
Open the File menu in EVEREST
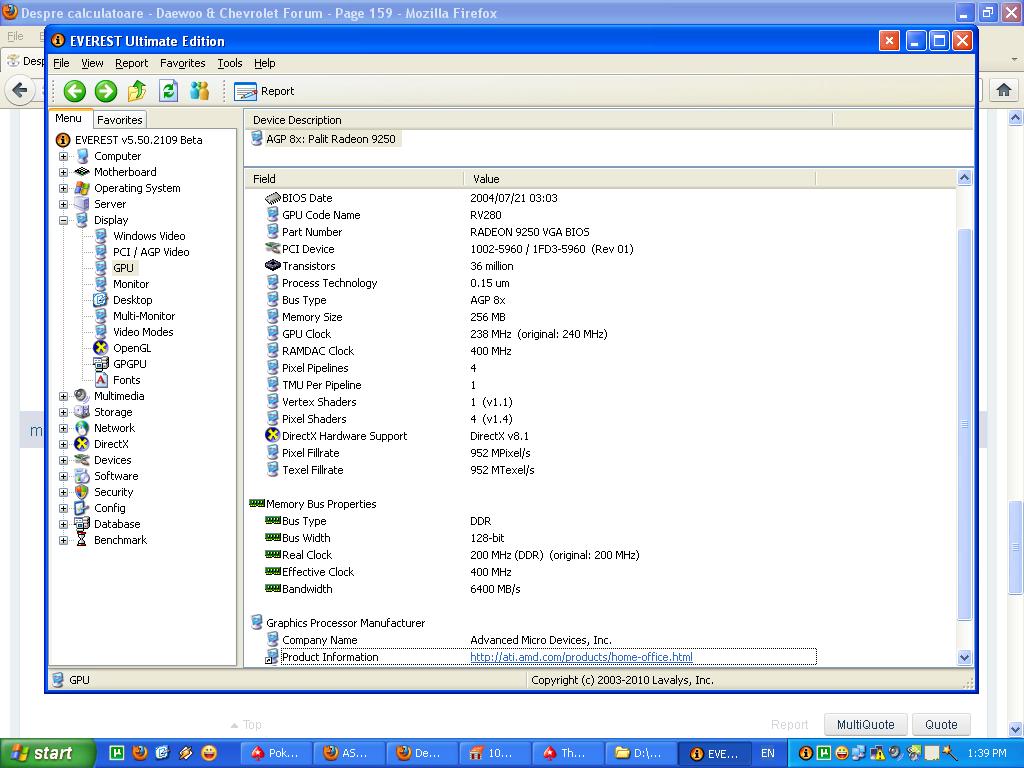[61, 63]
